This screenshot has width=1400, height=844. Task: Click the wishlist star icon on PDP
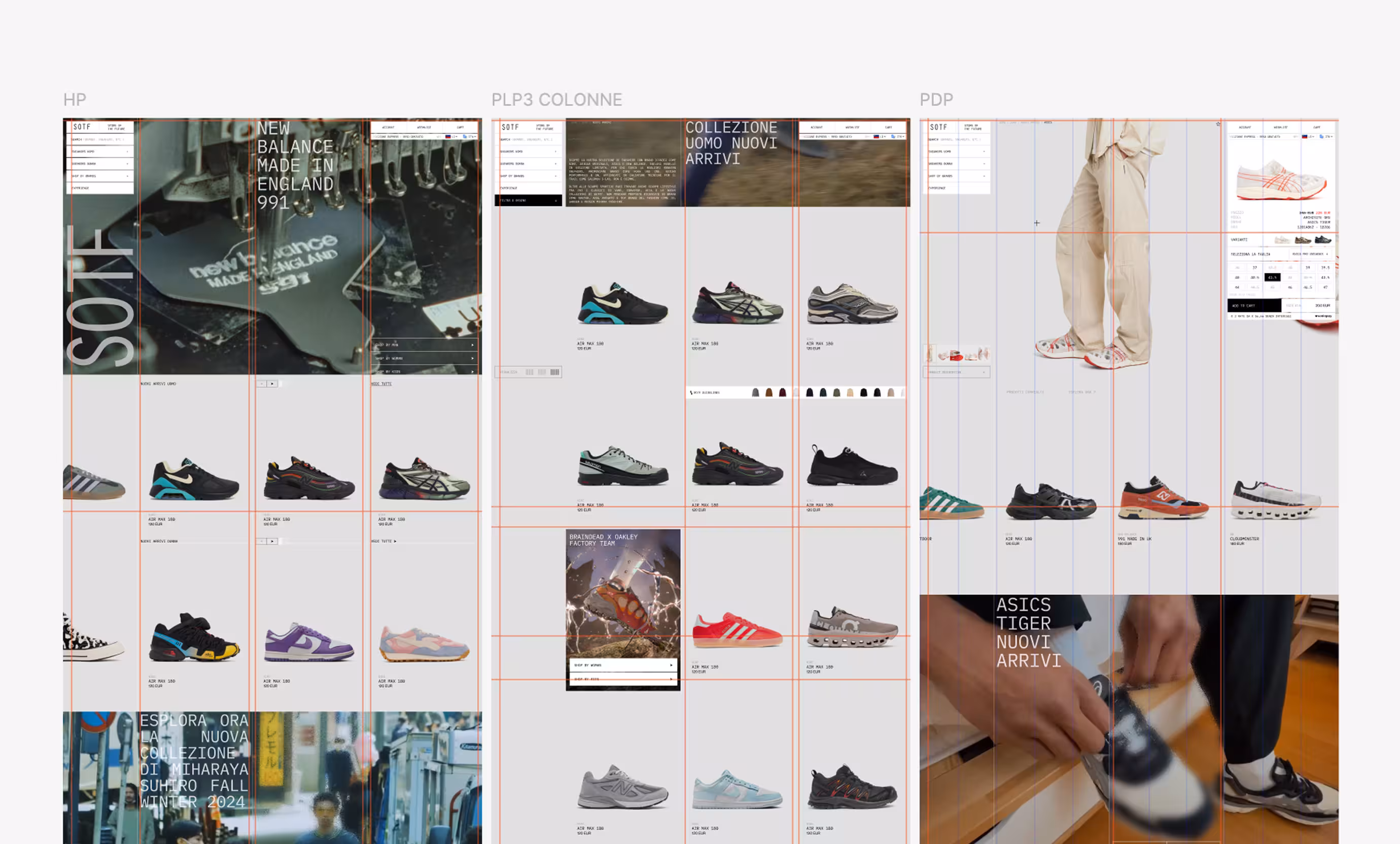coord(1217,124)
